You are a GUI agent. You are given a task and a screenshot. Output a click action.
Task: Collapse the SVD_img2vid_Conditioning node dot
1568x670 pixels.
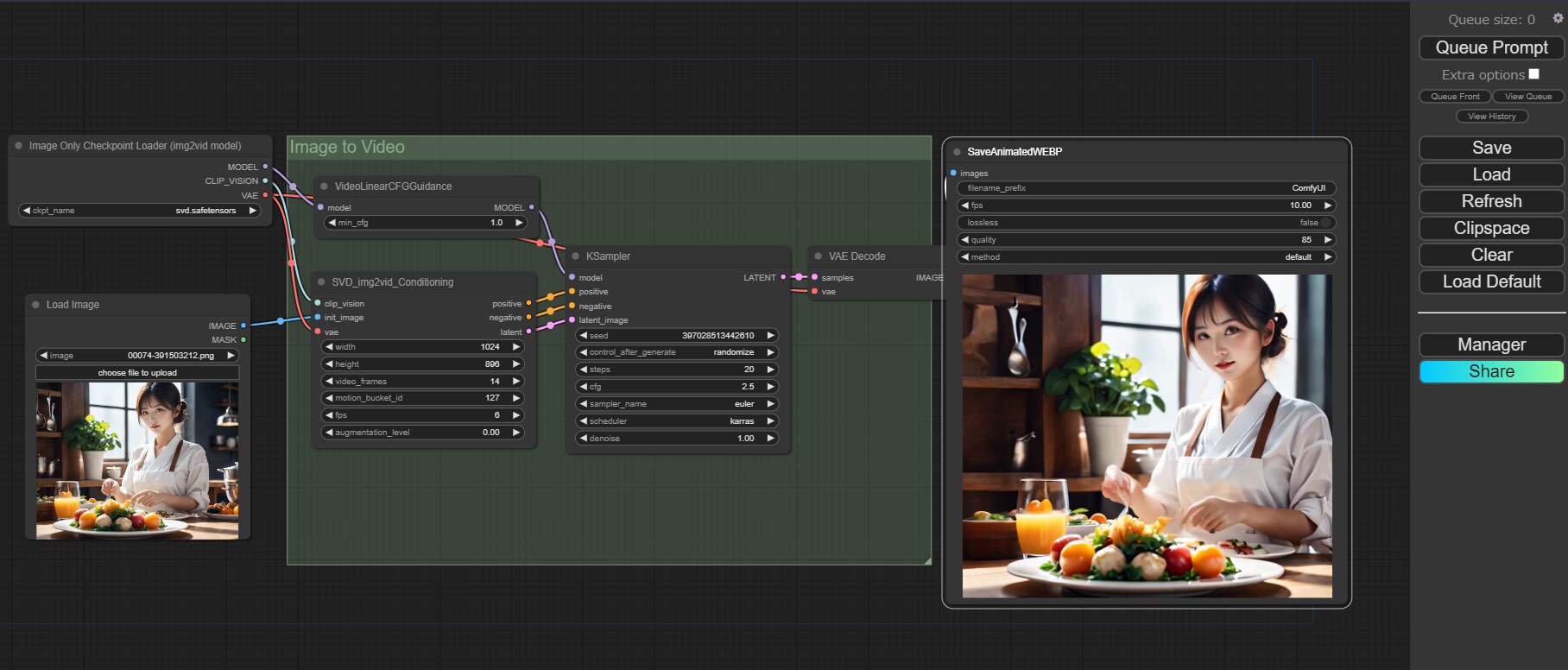[x=321, y=282]
